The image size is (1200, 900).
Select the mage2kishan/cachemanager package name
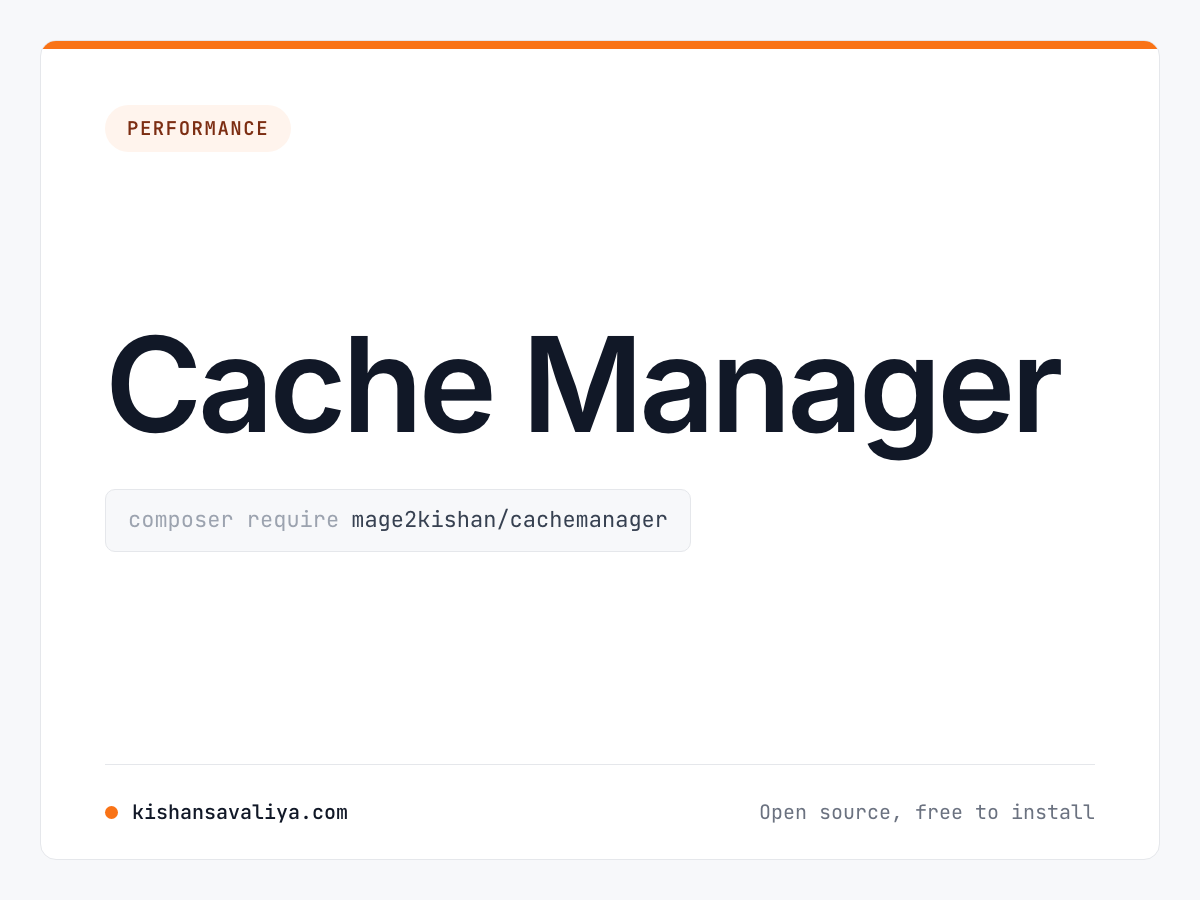coord(509,520)
